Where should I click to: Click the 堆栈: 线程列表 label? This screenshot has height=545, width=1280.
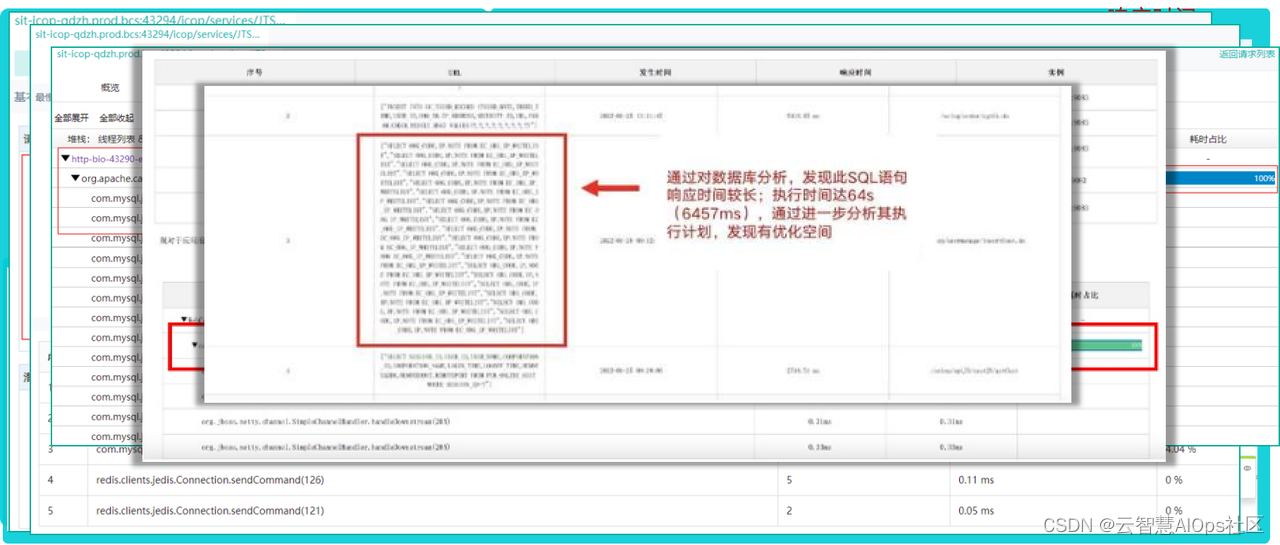[x=104, y=138]
